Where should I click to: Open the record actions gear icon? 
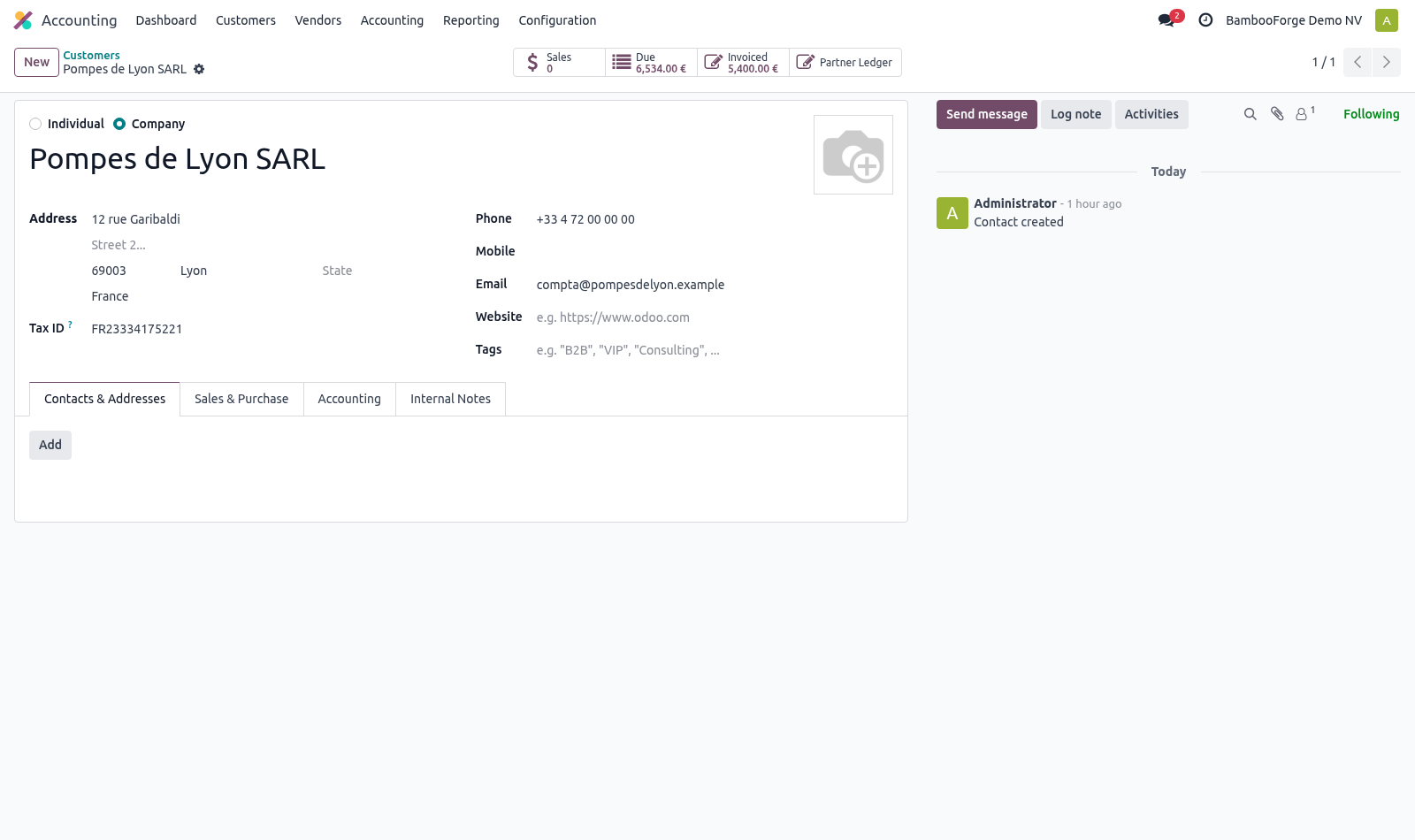pyautogui.click(x=199, y=69)
